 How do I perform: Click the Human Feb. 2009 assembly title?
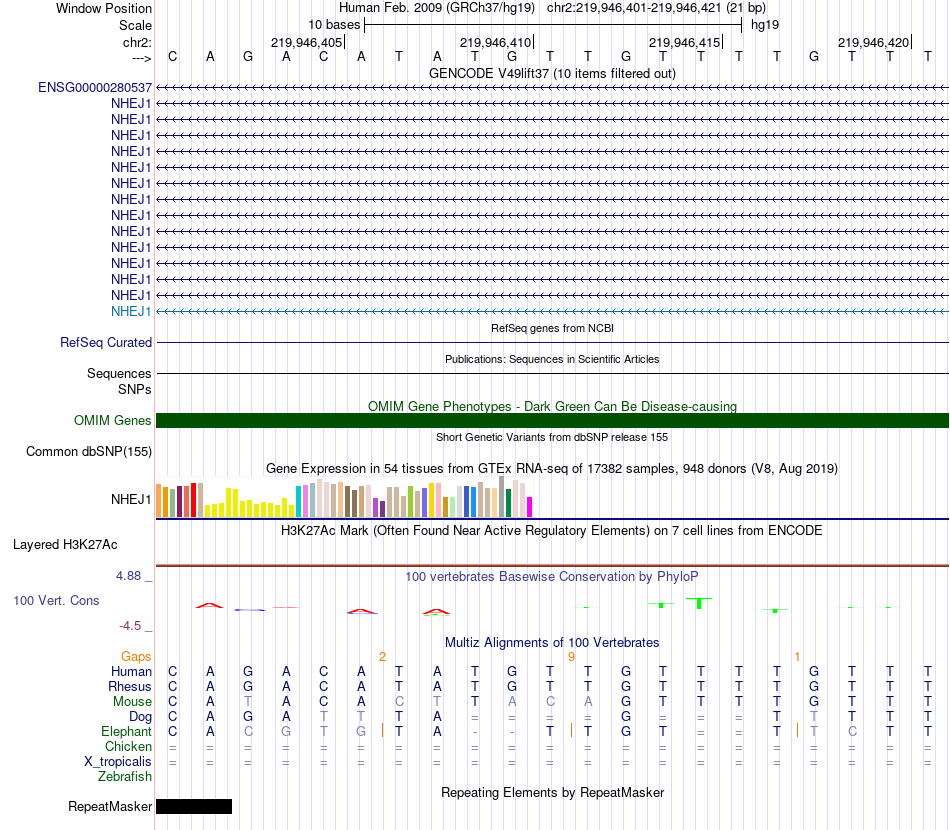click(x=437, y=8)
